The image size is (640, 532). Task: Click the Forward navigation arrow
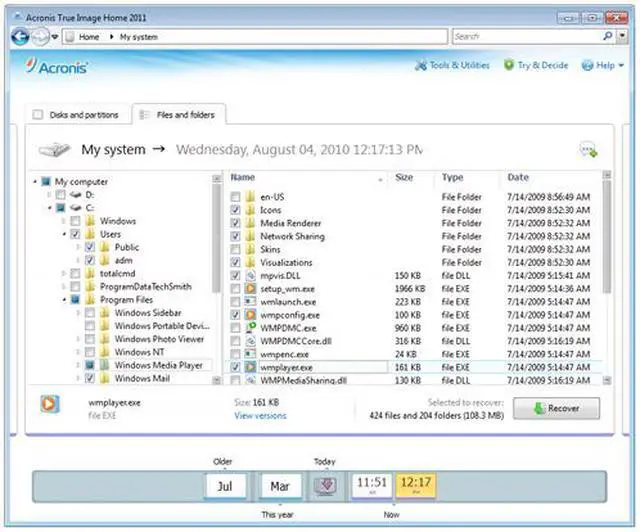[40, 37]
